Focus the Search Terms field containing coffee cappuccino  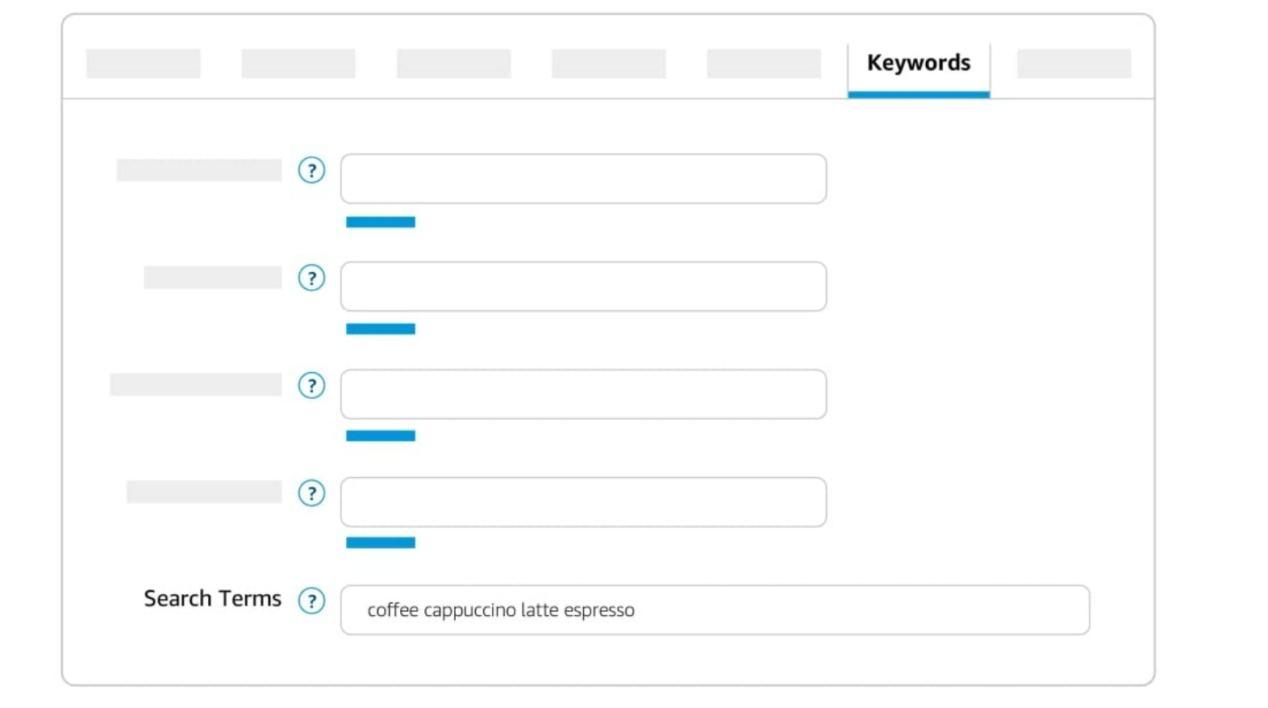click(715, 610)
